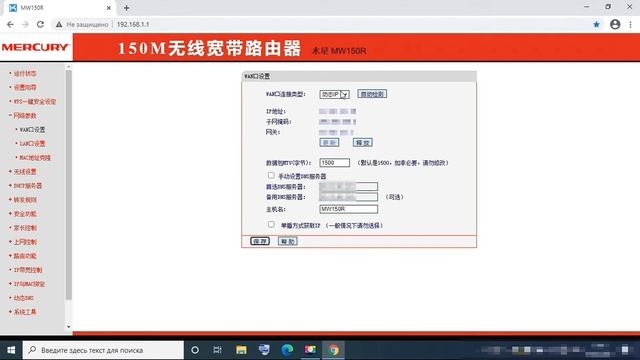Click the sidebar vertical scrollbar thumb
Screen dimensions: 640x360
(x=69, y=184)
